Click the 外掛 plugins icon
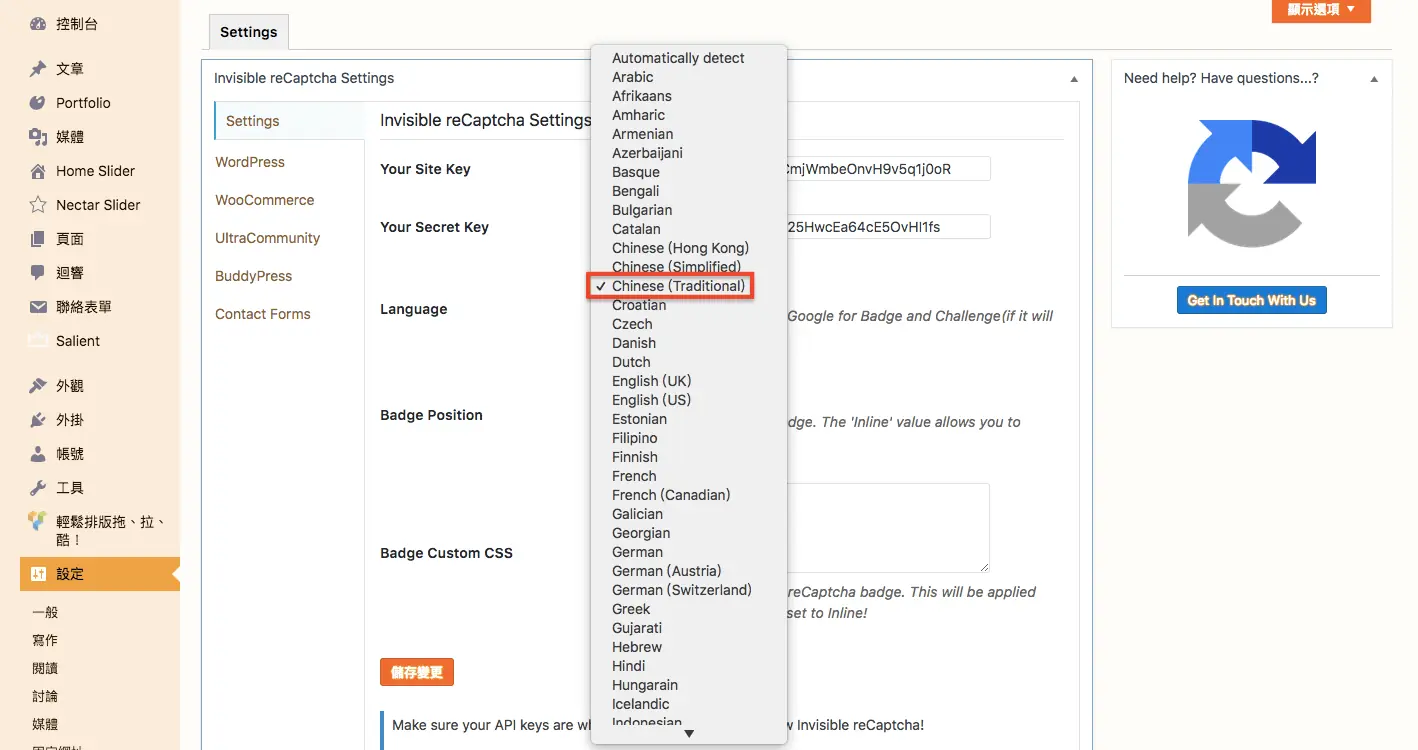The height and width of the screenshot is (750, 1418). [38, 420]
